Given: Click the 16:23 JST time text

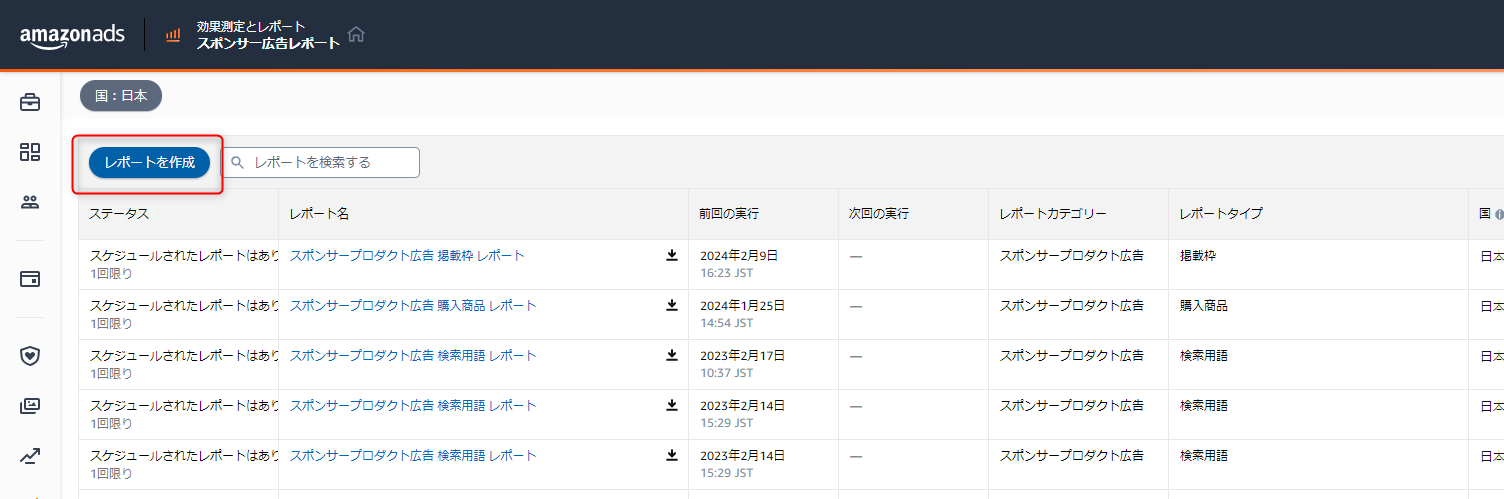Looking at the screenshot, I should (x=727, y=273).
